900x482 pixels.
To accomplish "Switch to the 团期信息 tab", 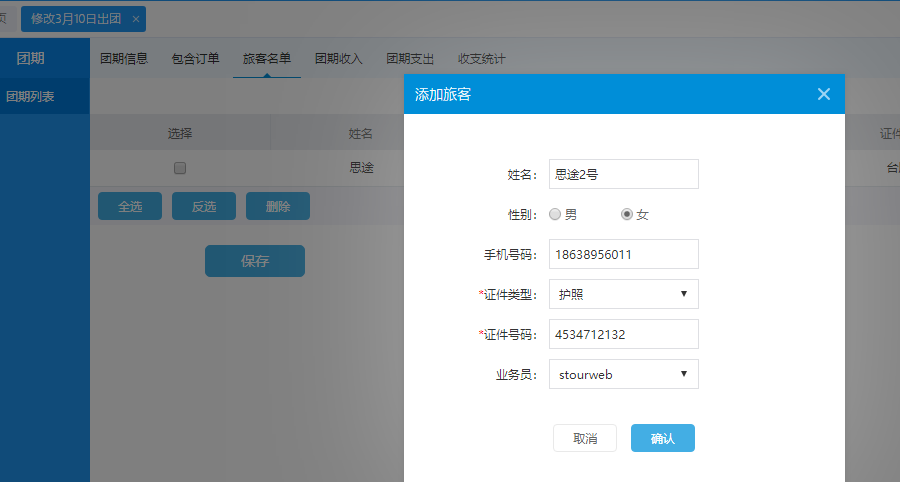I will pos(124,59).
